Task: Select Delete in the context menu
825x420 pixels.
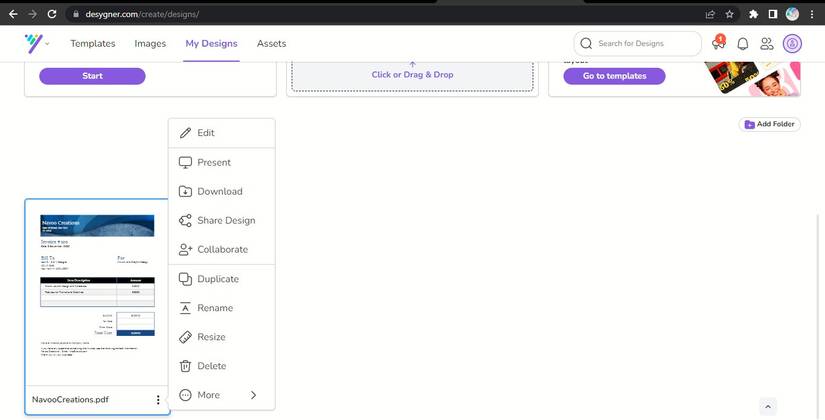Action: 222,366
